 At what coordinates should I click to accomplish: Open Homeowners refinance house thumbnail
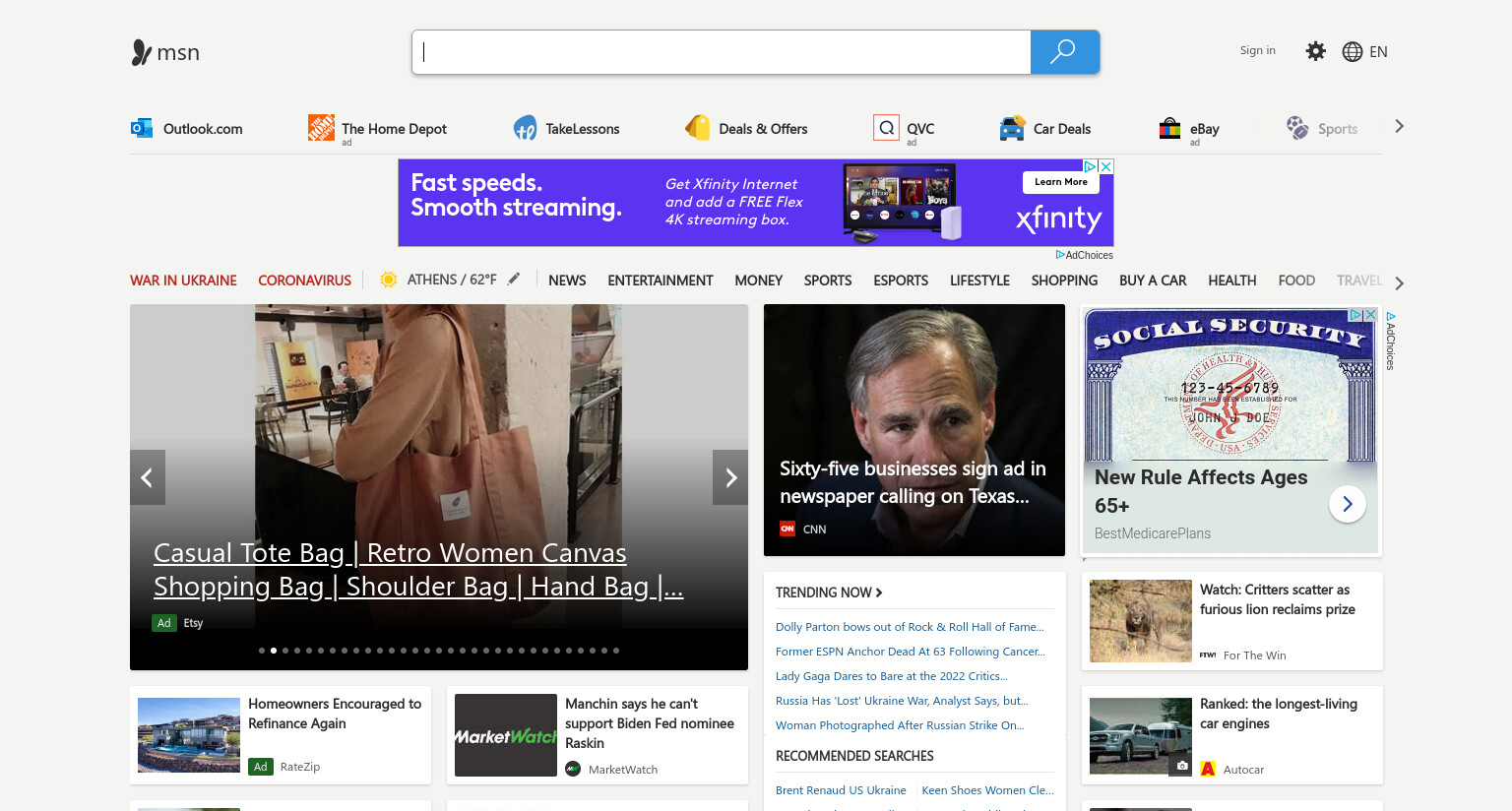pos(189,735)
